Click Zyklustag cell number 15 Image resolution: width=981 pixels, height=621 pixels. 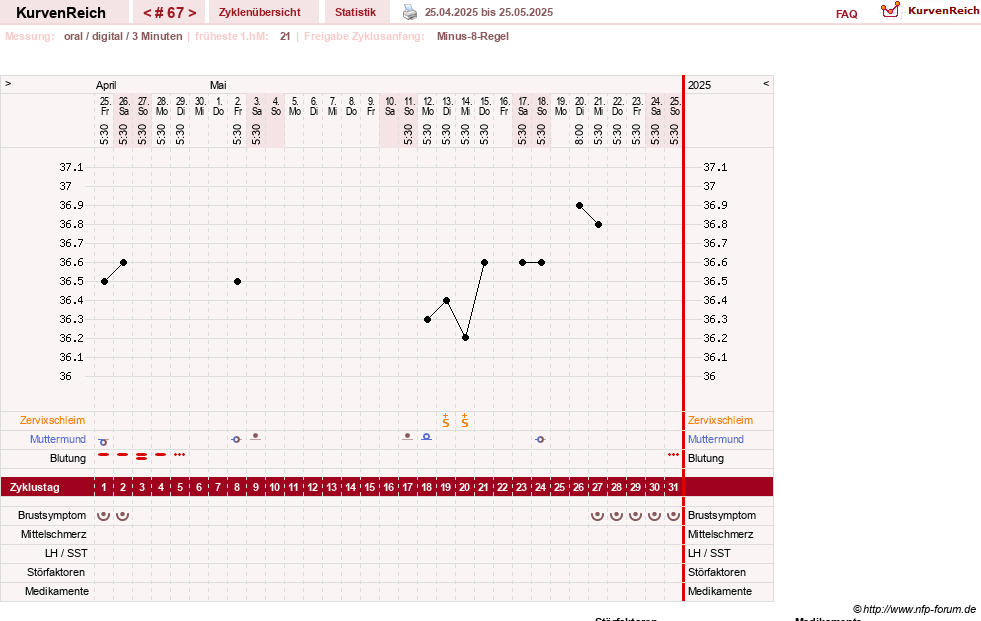point(370,487)
